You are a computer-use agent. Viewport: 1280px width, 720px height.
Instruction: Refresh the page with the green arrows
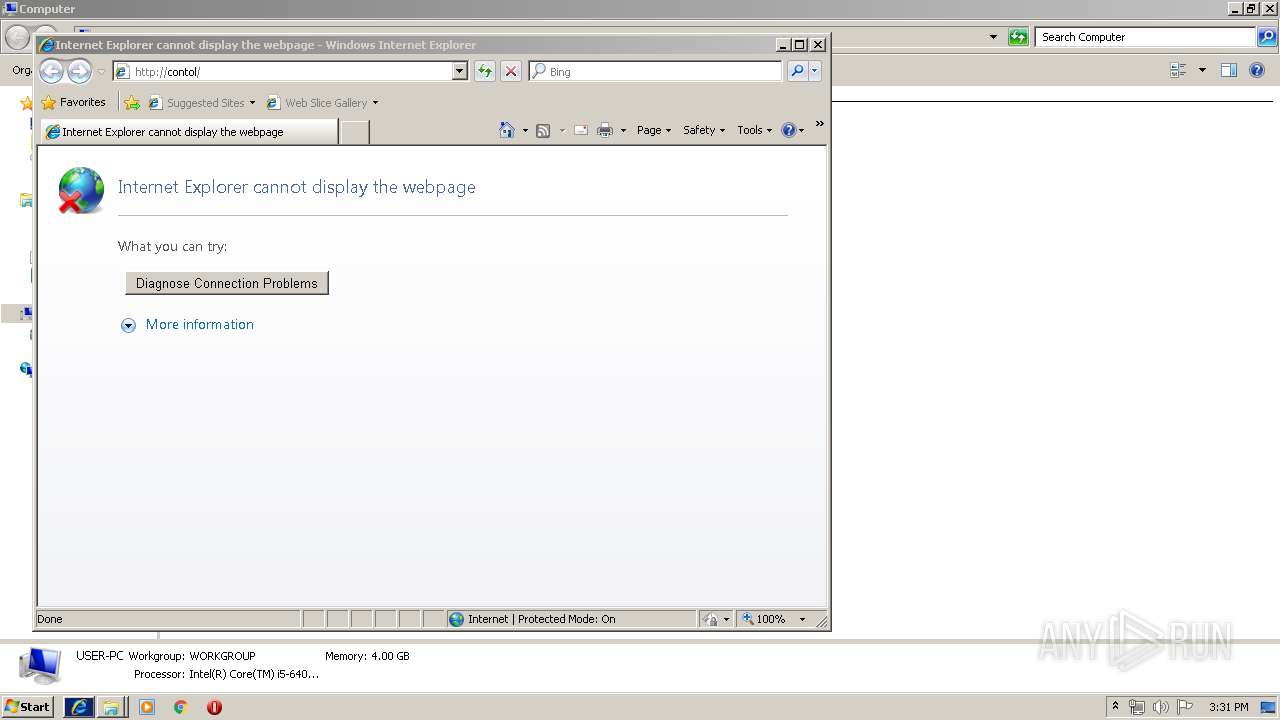[x=485, y=71]
